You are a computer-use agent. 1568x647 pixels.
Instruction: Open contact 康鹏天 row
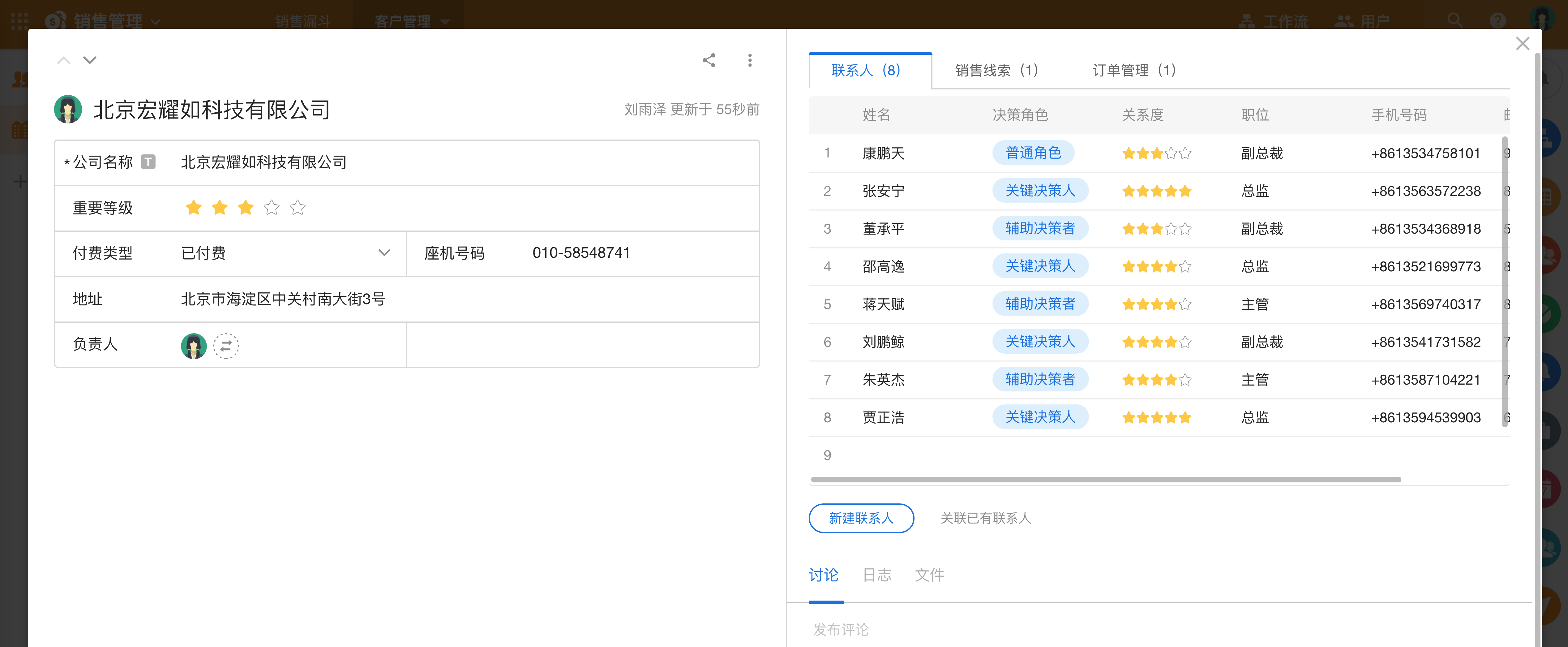click(1159, 153)
